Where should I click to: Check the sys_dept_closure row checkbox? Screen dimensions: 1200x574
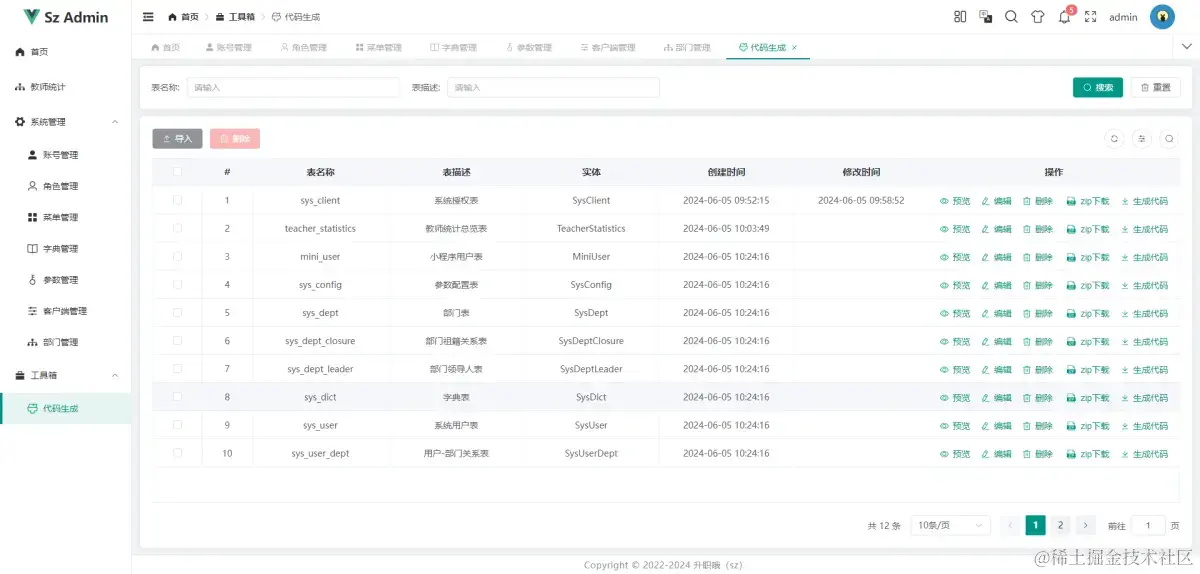(177, 340)
